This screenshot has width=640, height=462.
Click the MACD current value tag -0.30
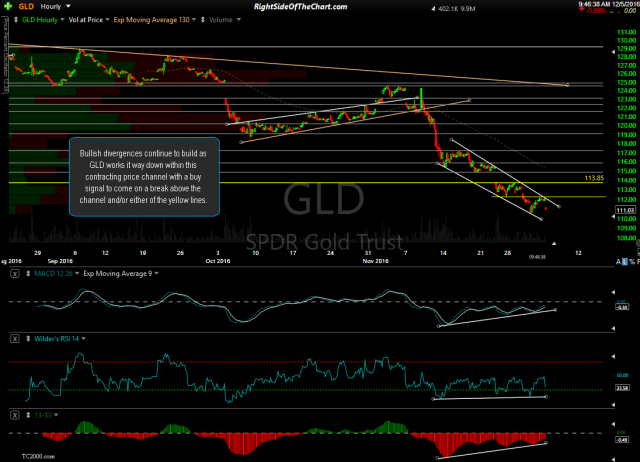tap(622, 307)
